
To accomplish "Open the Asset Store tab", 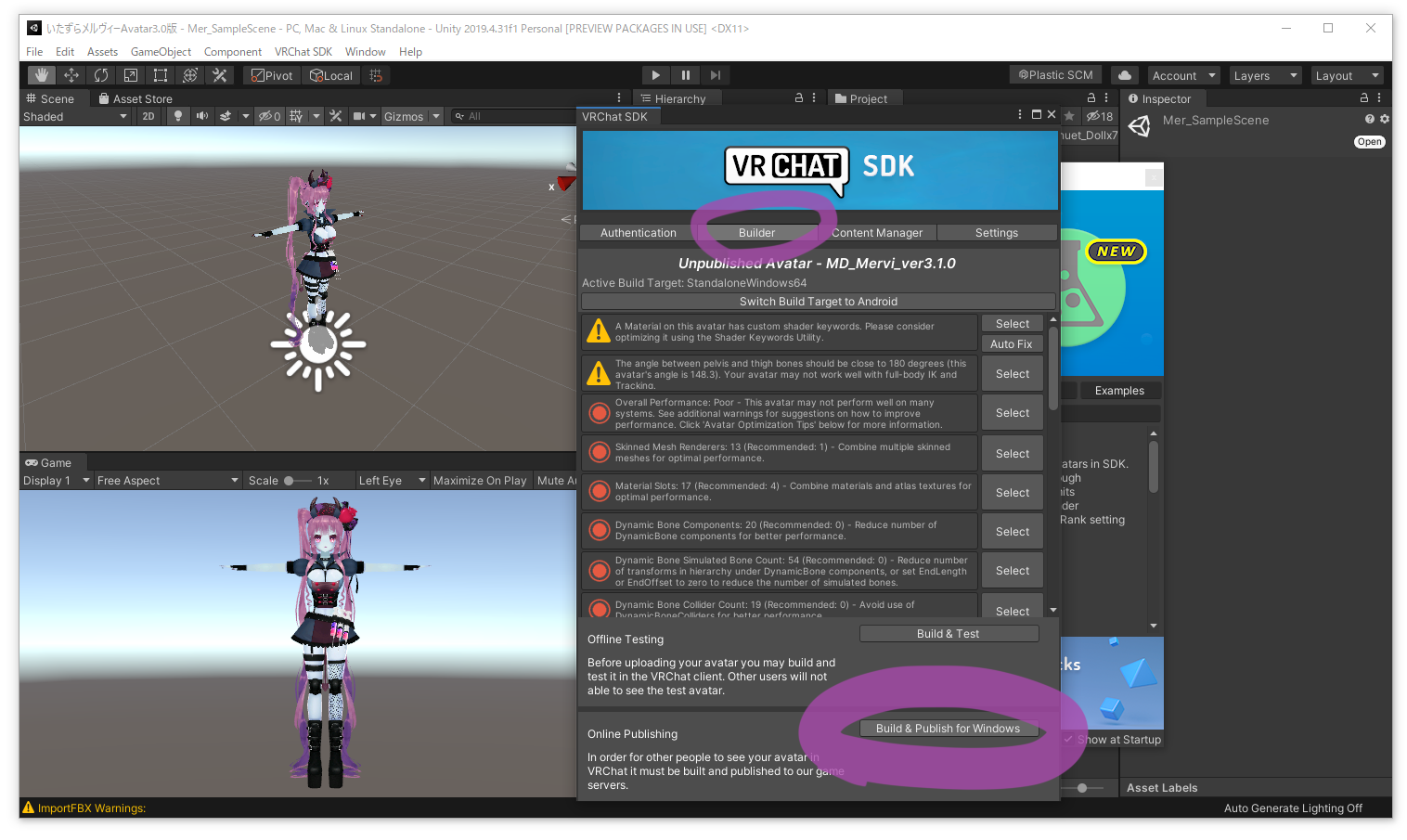I will (x=135, y=98).
